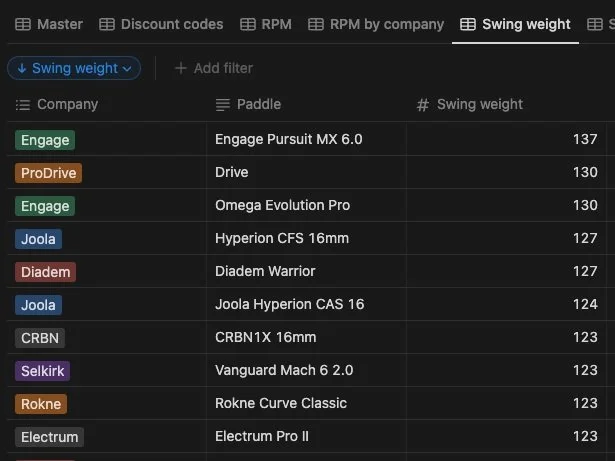Click the table icon on the Swing weight tab

(468, 24)
